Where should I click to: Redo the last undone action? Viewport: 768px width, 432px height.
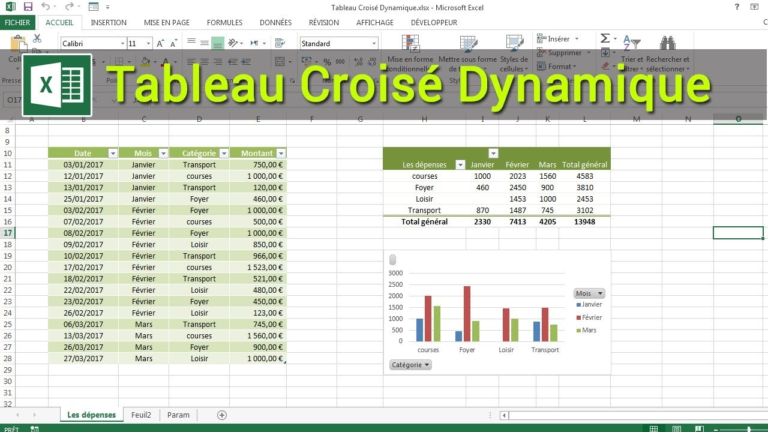[69, 7]
